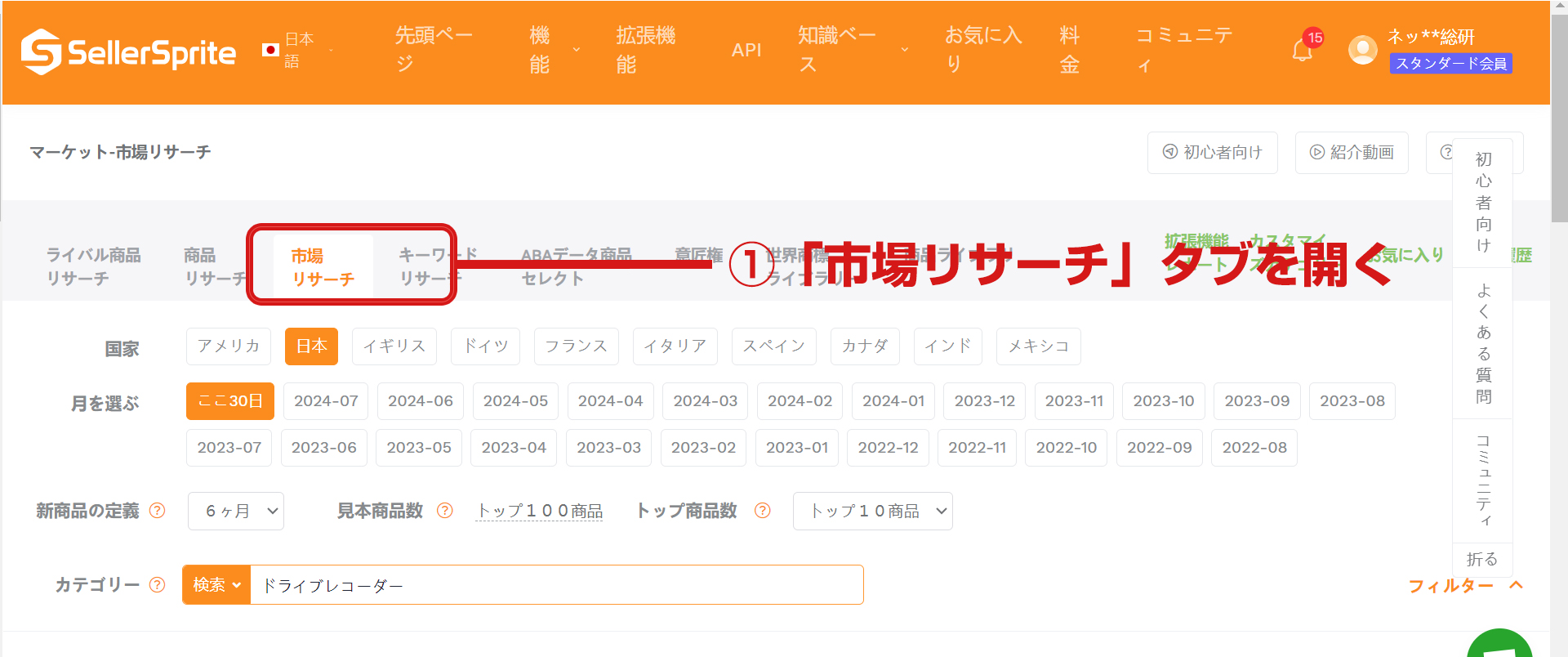Click the トップ100商品 sample count link

(x=540, y=511)
